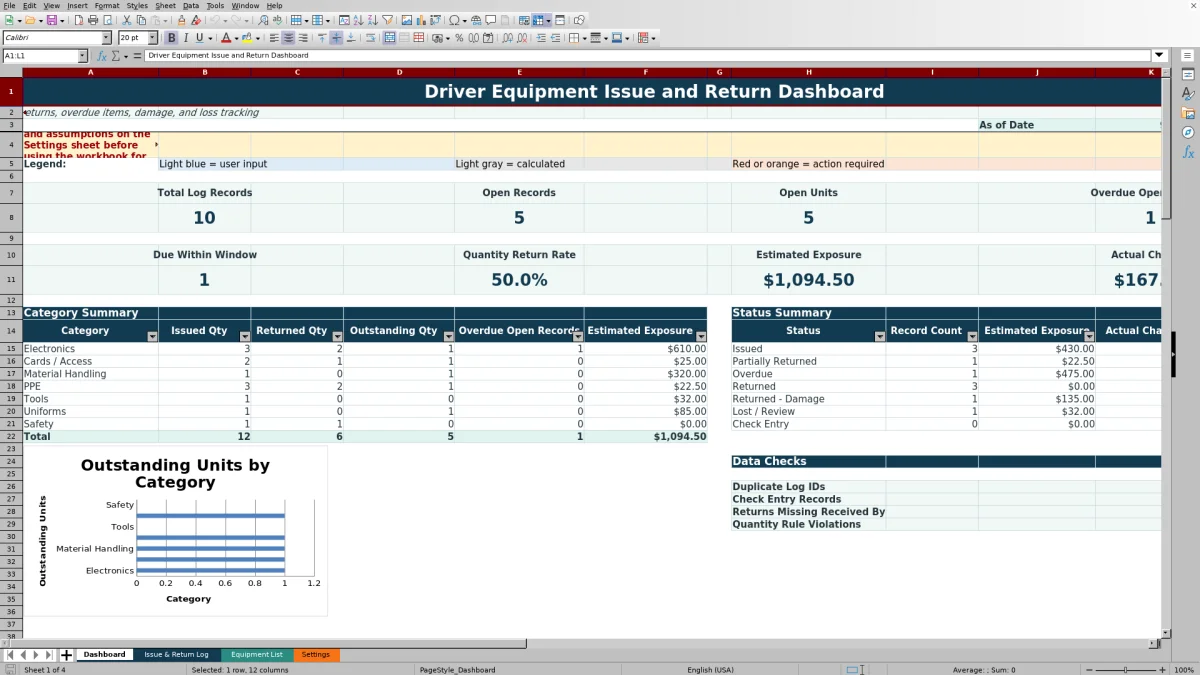Select column header F

point(645,72)
